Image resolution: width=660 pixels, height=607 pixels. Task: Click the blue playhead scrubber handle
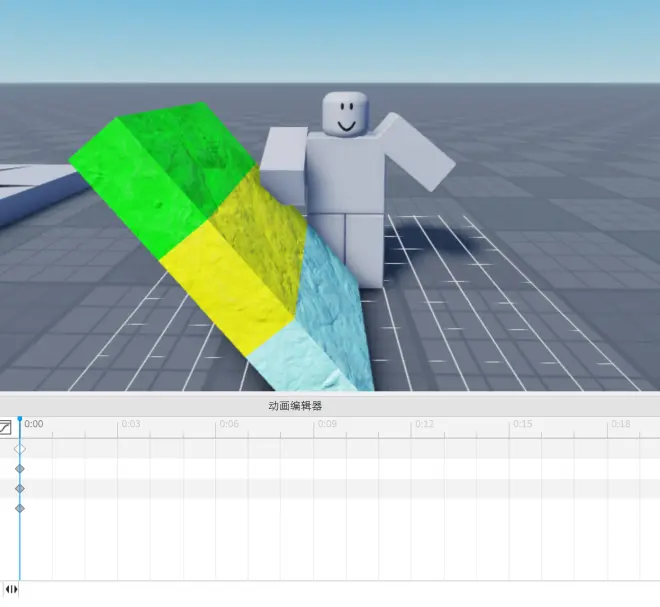click(20, 419)
